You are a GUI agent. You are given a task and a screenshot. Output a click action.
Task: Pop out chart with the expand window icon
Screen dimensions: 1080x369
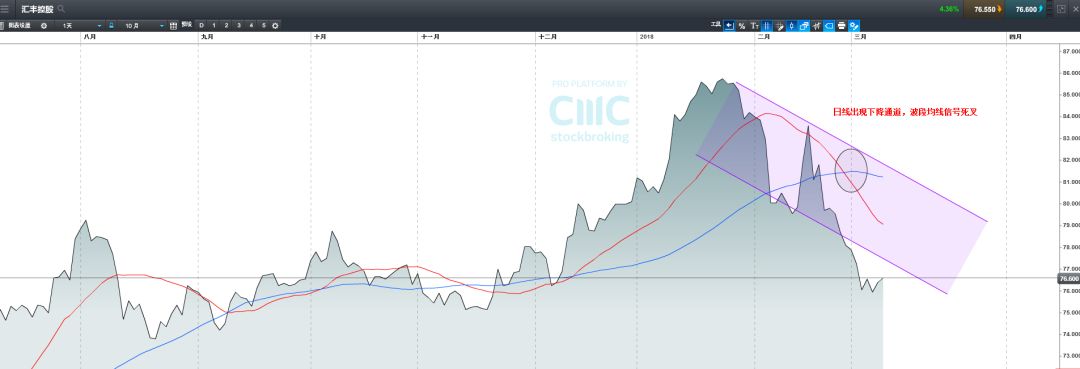1061,9
